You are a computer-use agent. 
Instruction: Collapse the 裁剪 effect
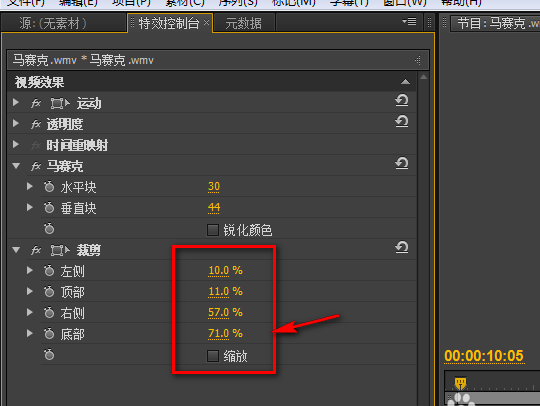16,250
